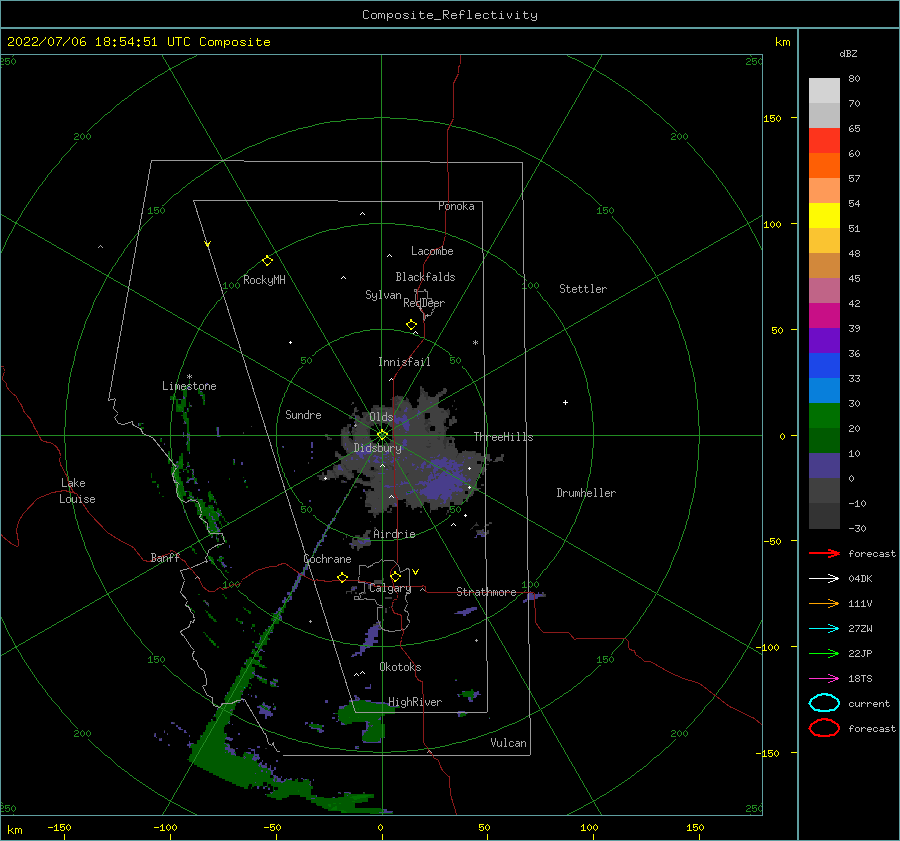Screen dimensions: 900x841
Task: Click the cyan current ellipse icon
Action: (x=824, y=703)
